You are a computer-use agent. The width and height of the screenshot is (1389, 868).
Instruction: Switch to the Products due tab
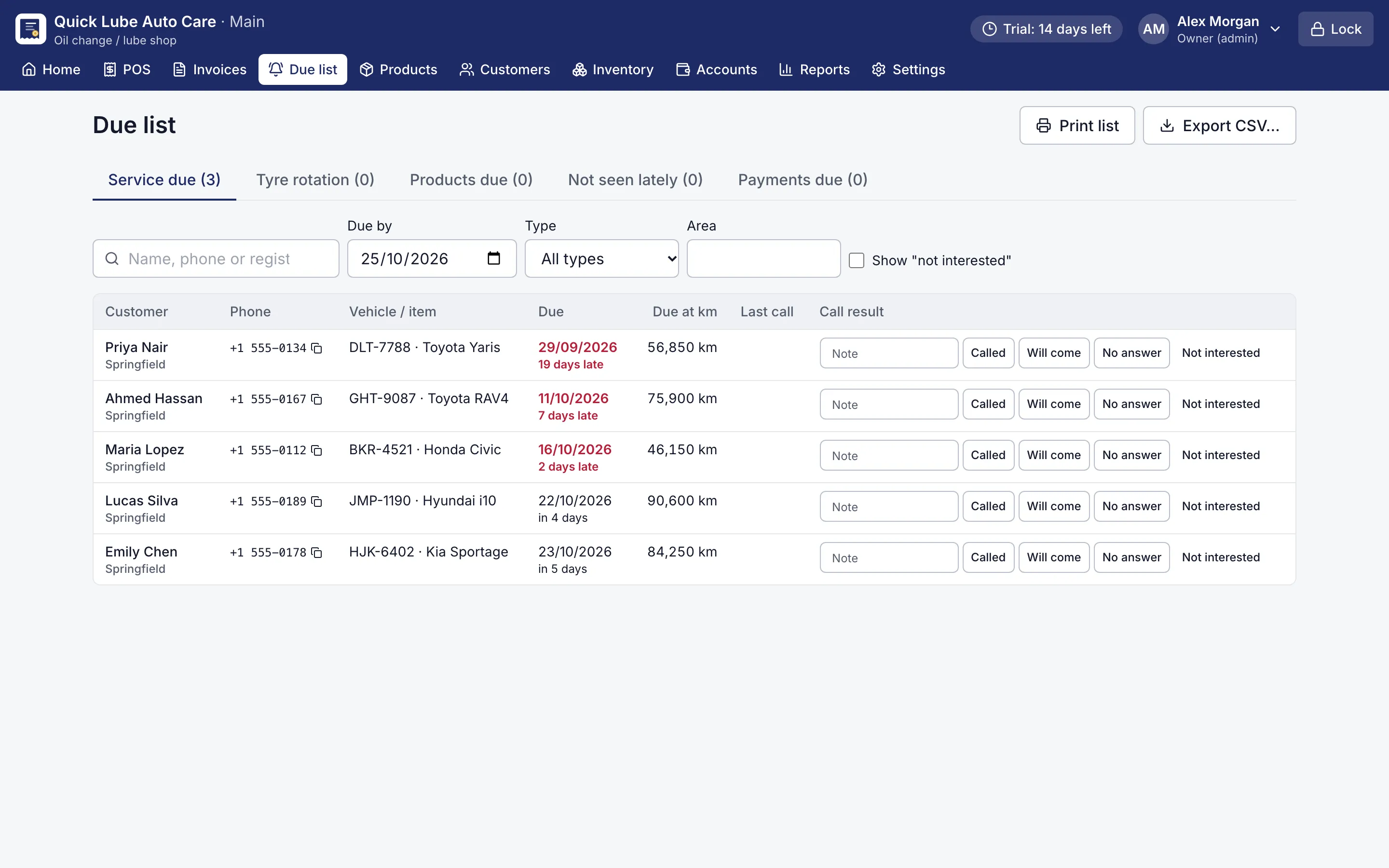click(x=471, y=180)
